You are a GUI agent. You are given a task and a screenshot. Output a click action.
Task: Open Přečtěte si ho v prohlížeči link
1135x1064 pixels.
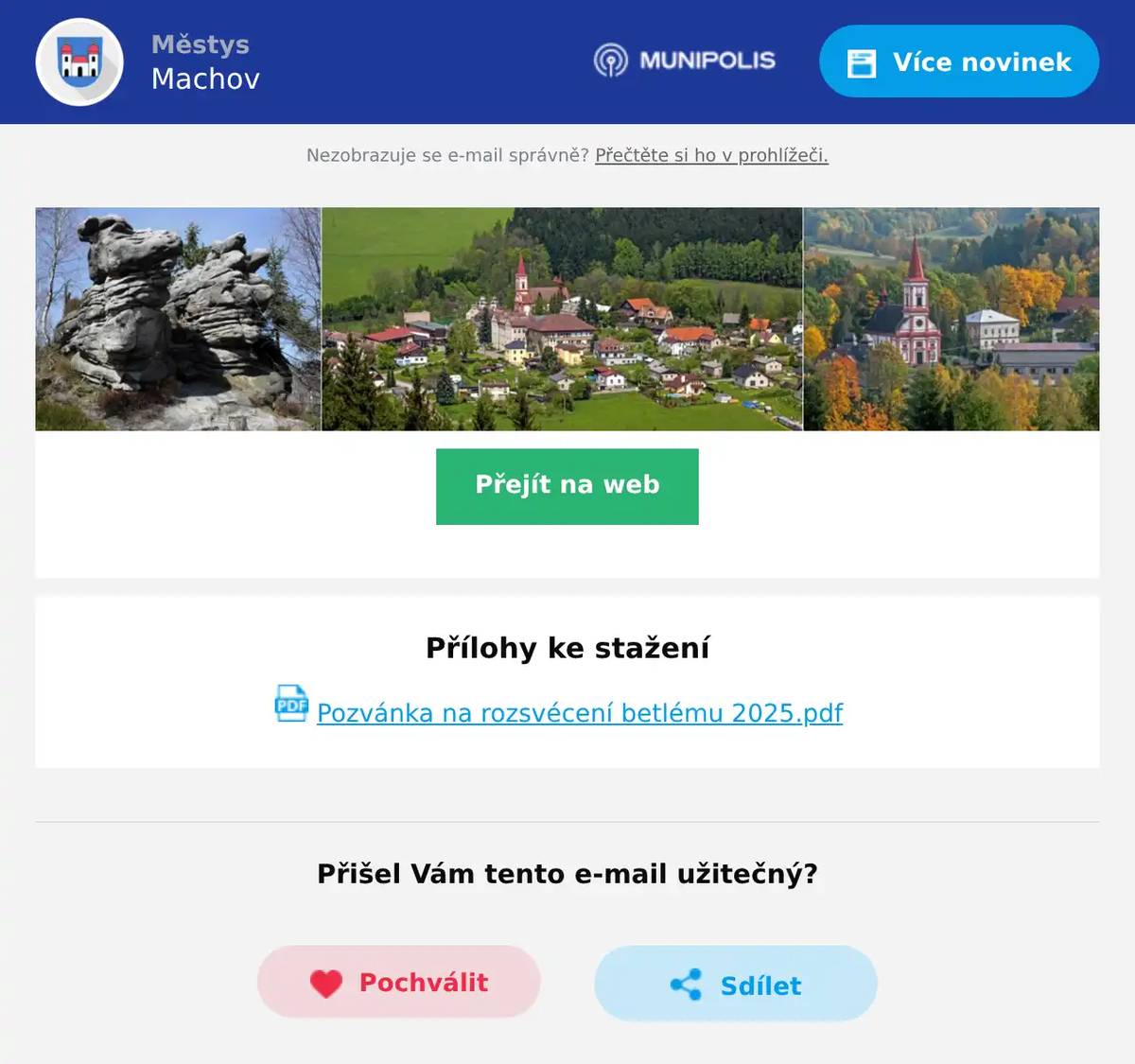pos(711,155)
